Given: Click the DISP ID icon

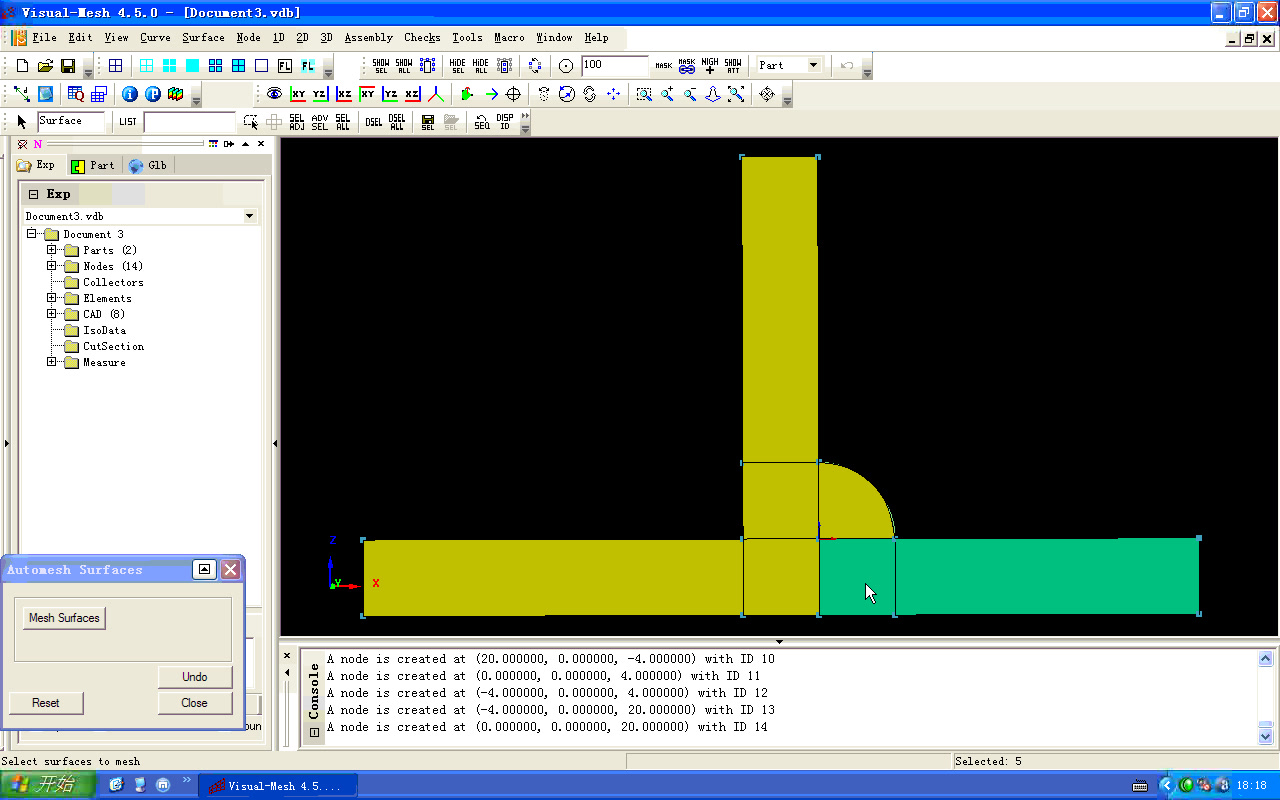Looking at the screenshot, I should [x=505, y=122].
